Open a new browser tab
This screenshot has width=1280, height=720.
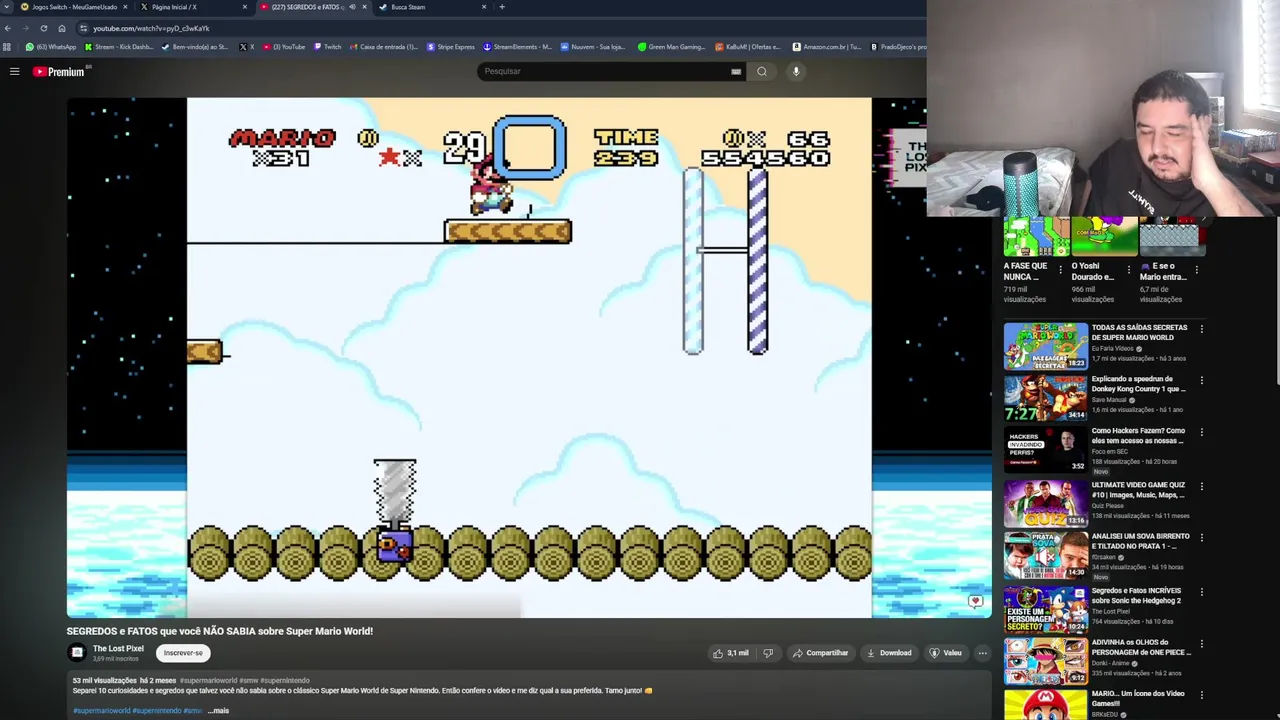pos(502,7)
